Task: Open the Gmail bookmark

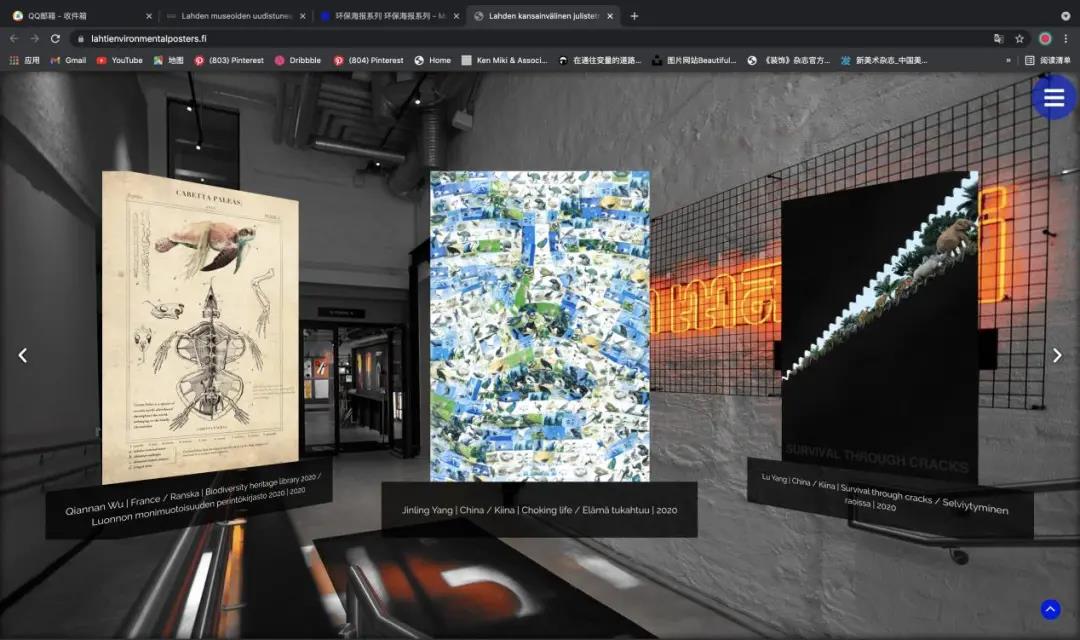Action: tap(68, 61)
